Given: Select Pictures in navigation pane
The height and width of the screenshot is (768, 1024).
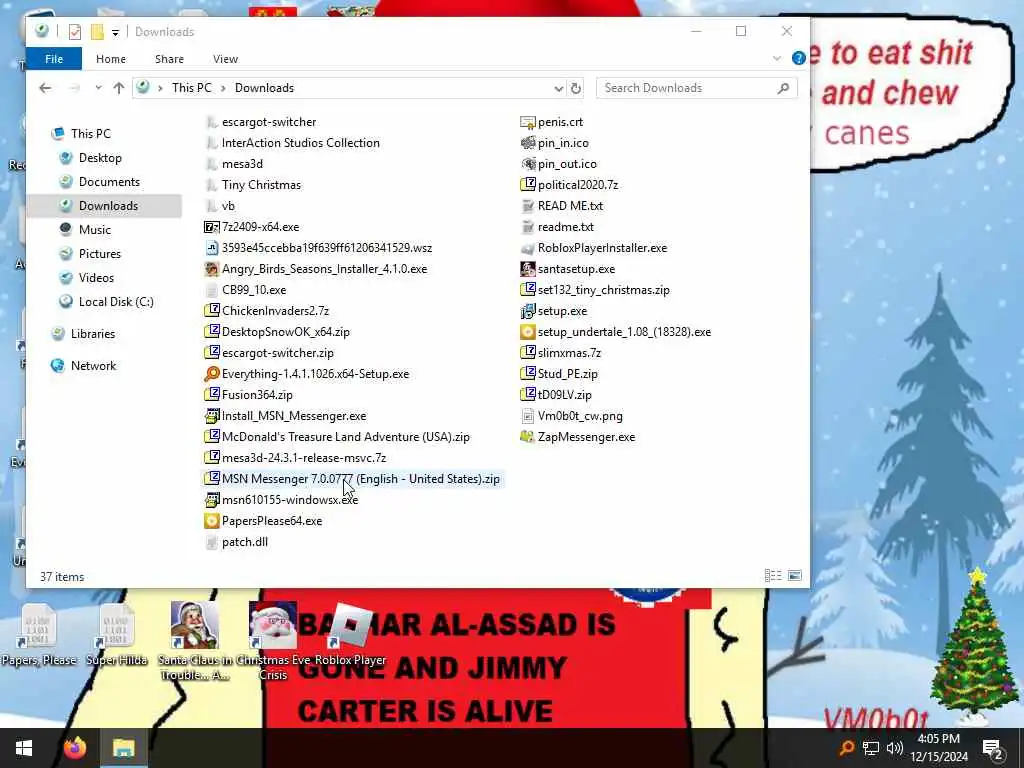Looking at the screenshot, I should click(x=99, y=253).
